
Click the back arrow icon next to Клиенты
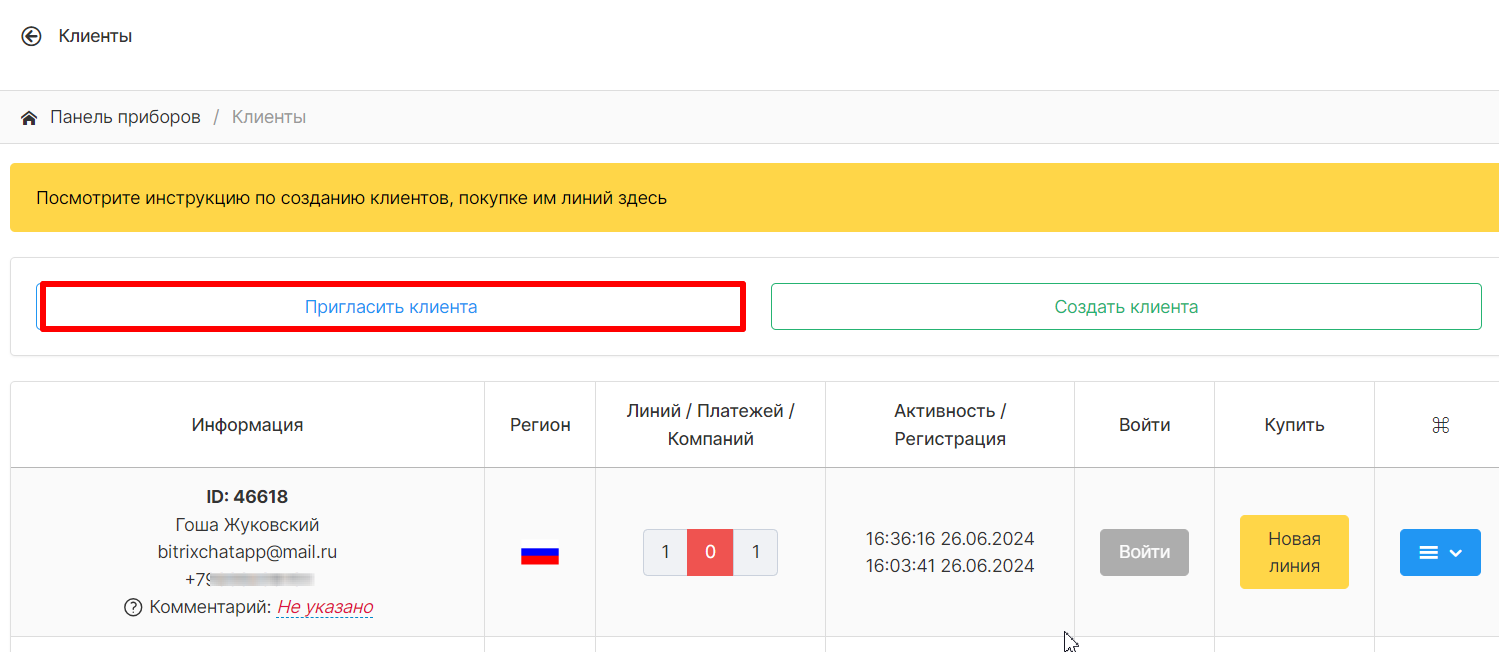(31, 37)
